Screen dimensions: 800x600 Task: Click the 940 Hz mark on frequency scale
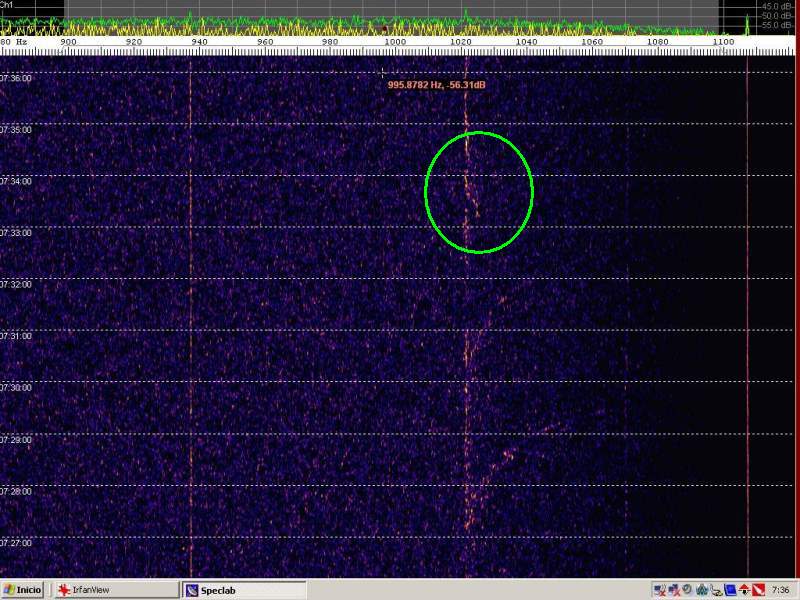pos(200,42)
